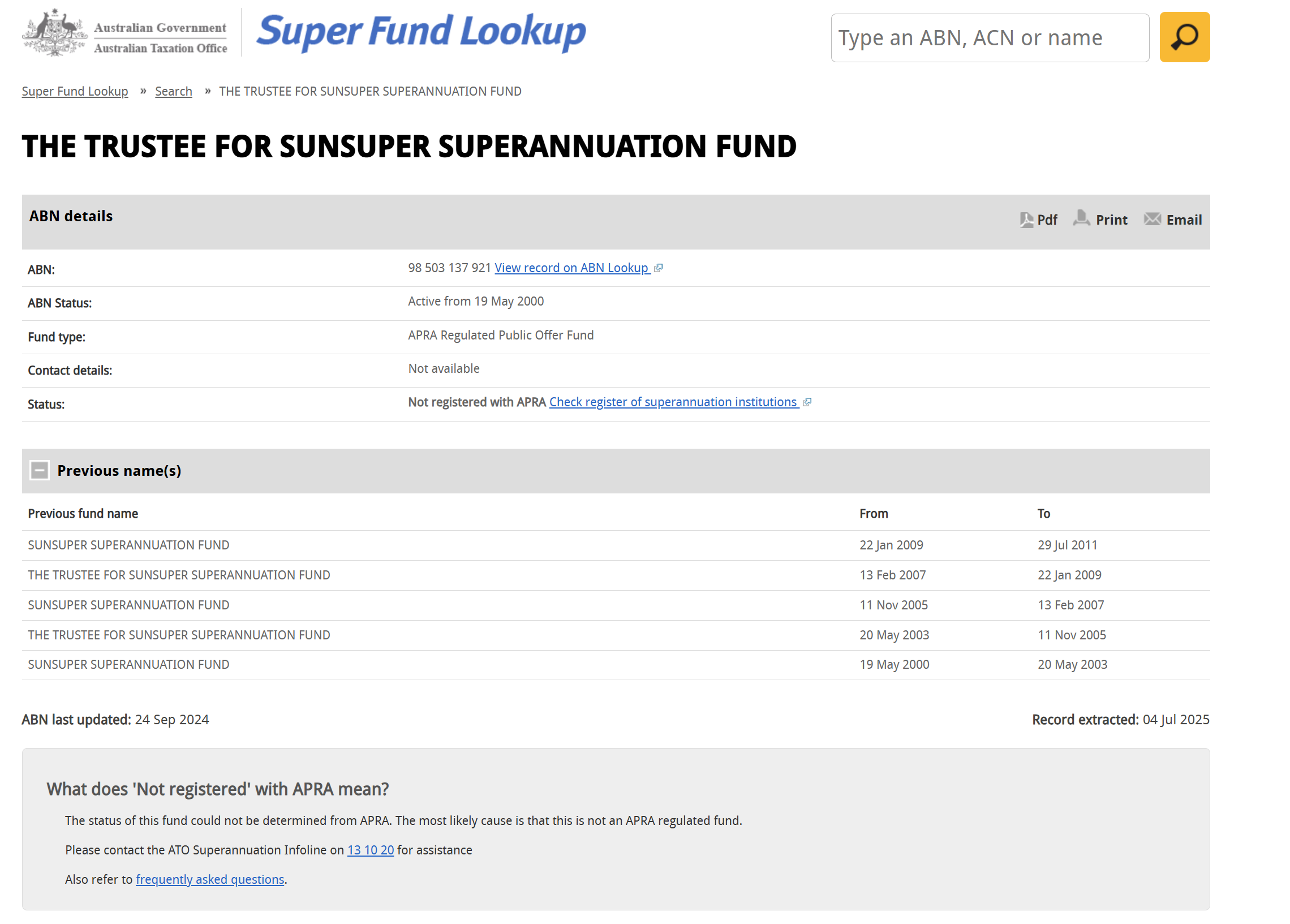Click the Pdf document icon

pyautogui.click(x=1026, y=220)
